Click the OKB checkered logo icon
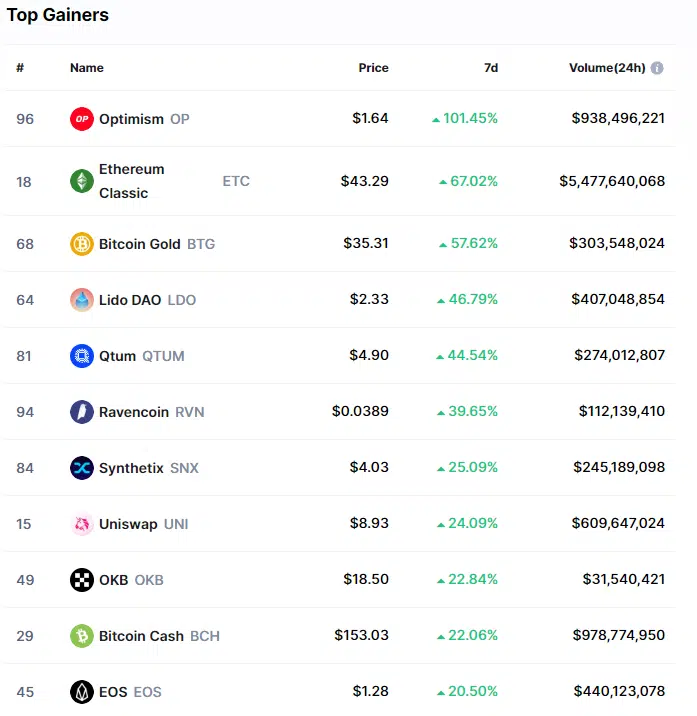The image size is (697, 716). point(82,580)
